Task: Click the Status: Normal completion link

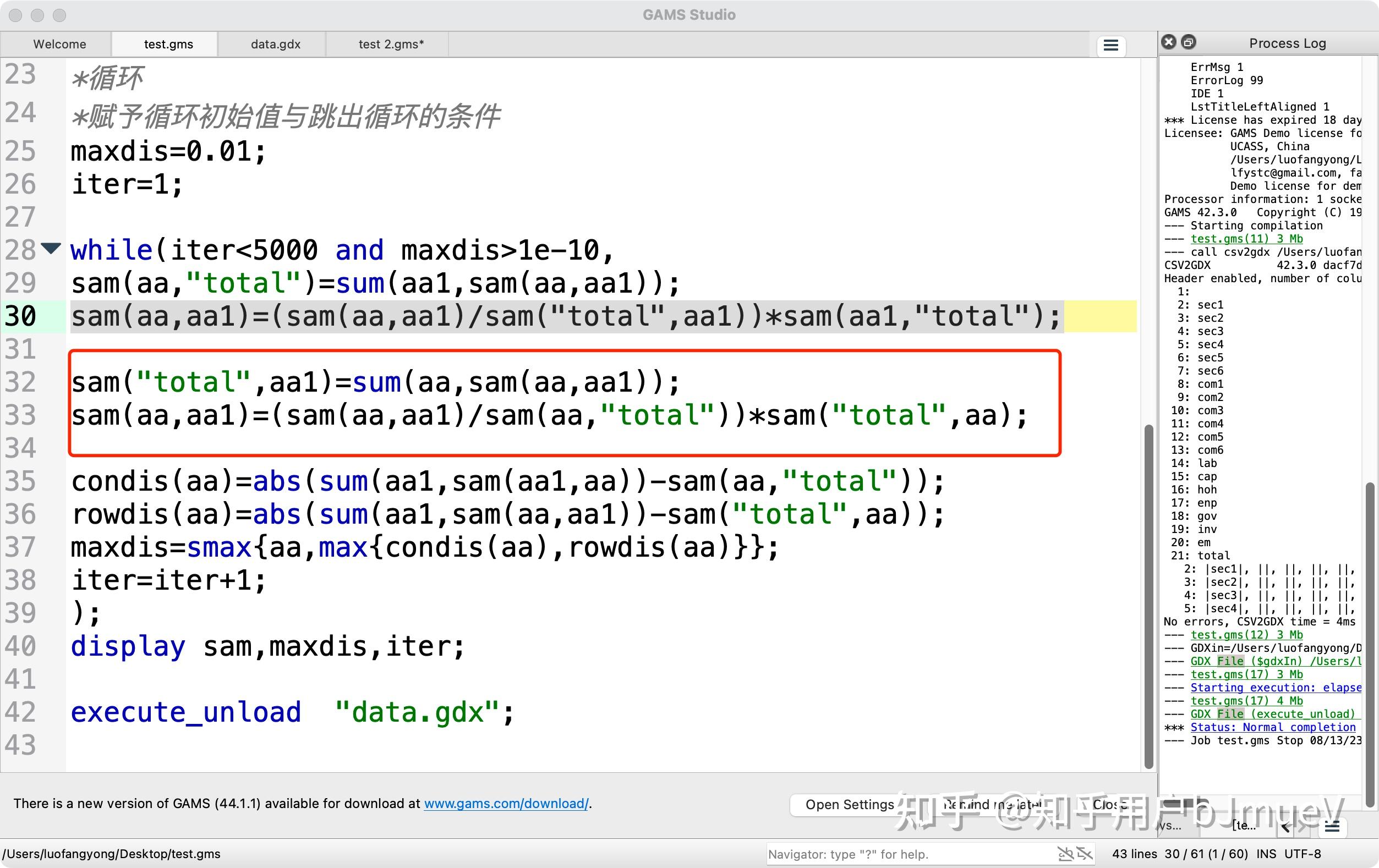Action: point(1272,727)
